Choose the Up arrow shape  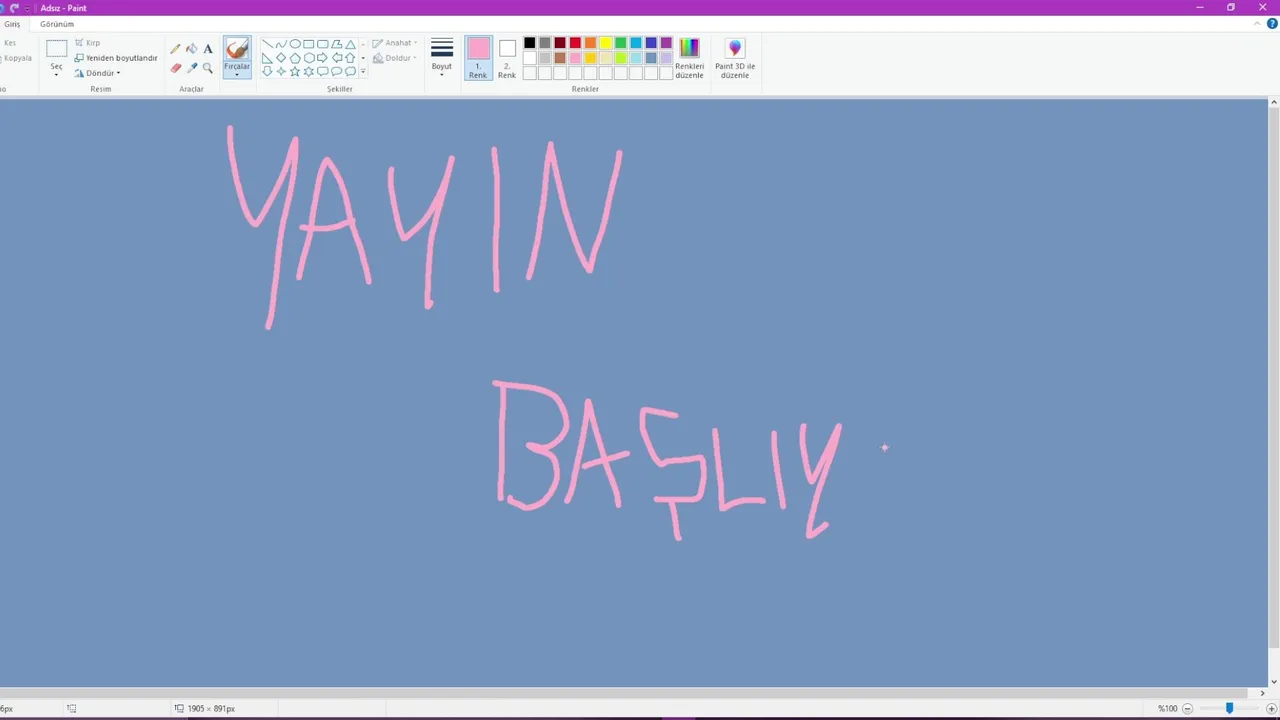350,58
